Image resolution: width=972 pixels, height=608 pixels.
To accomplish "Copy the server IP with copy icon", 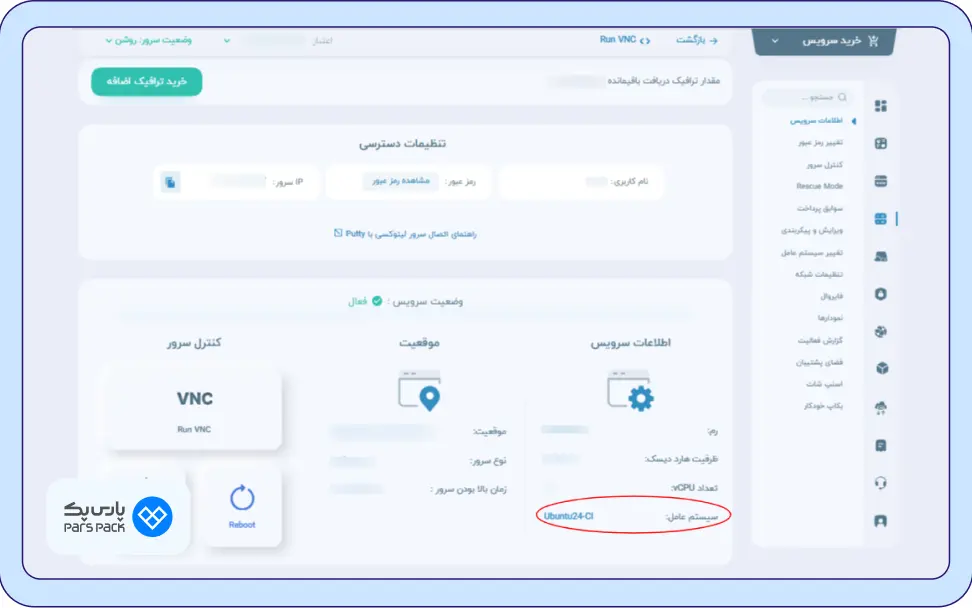I will 172,182.
